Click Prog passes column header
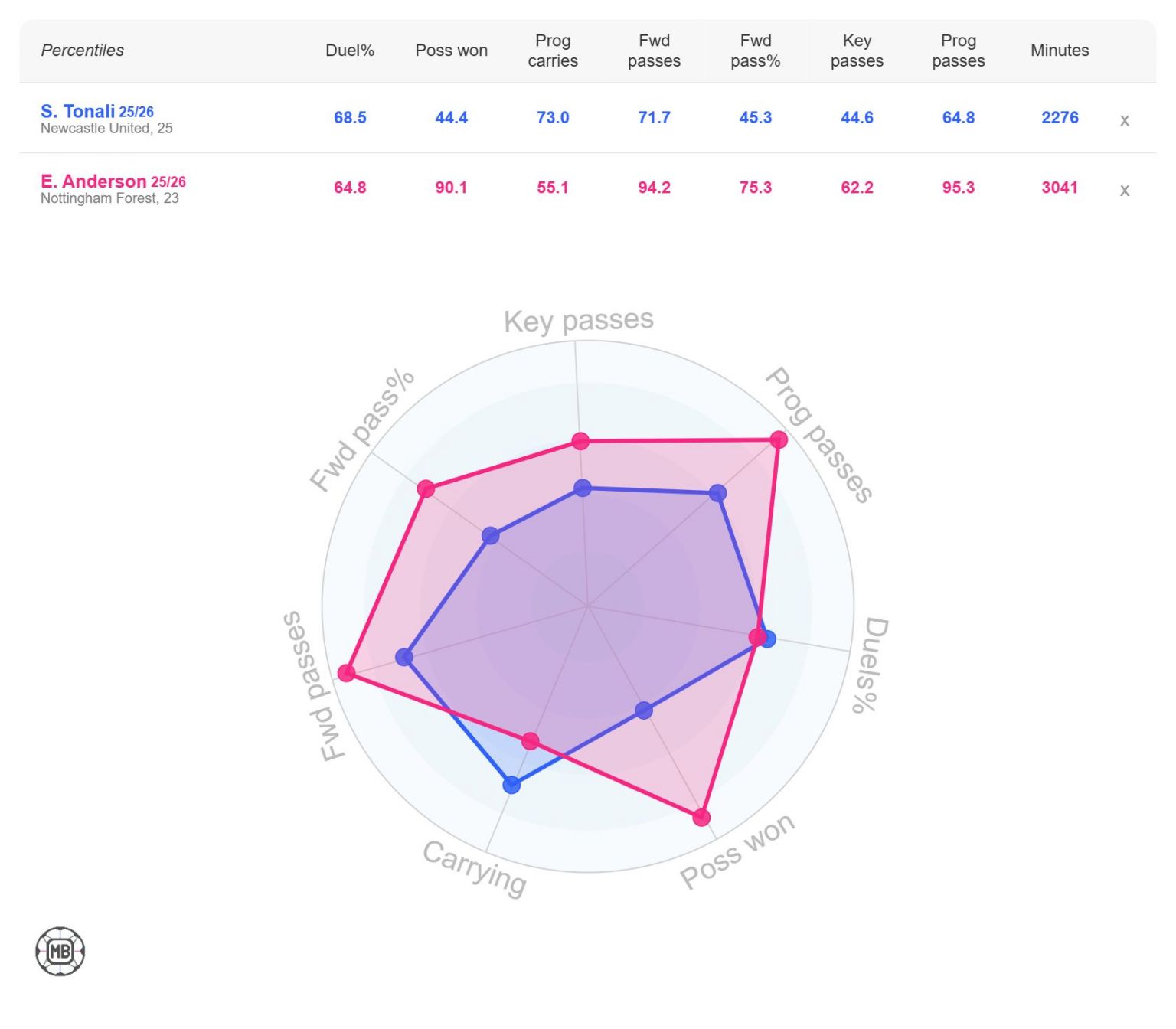The image size is (1176, 1029). click(x=958, y=51)
